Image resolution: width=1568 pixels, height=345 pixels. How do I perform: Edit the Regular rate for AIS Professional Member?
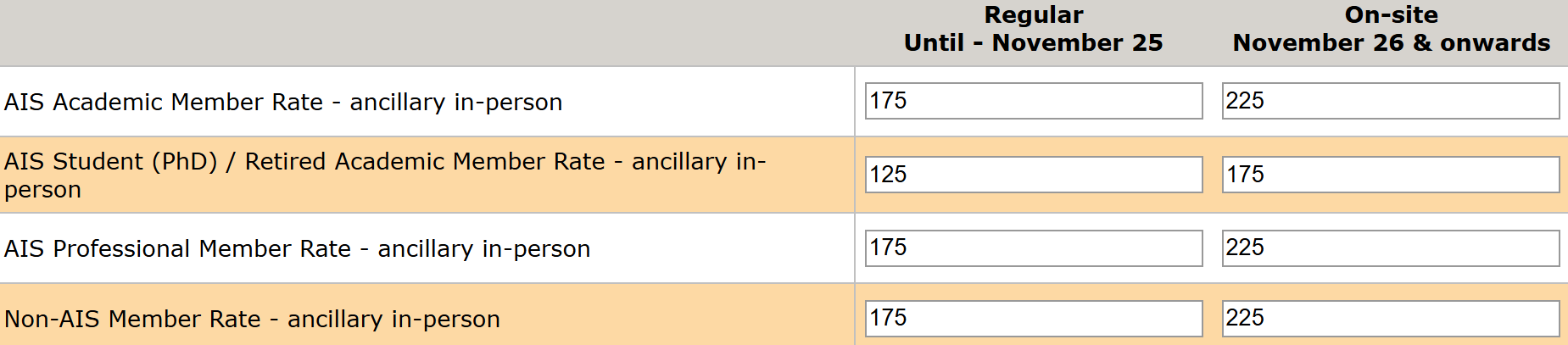1033,248
